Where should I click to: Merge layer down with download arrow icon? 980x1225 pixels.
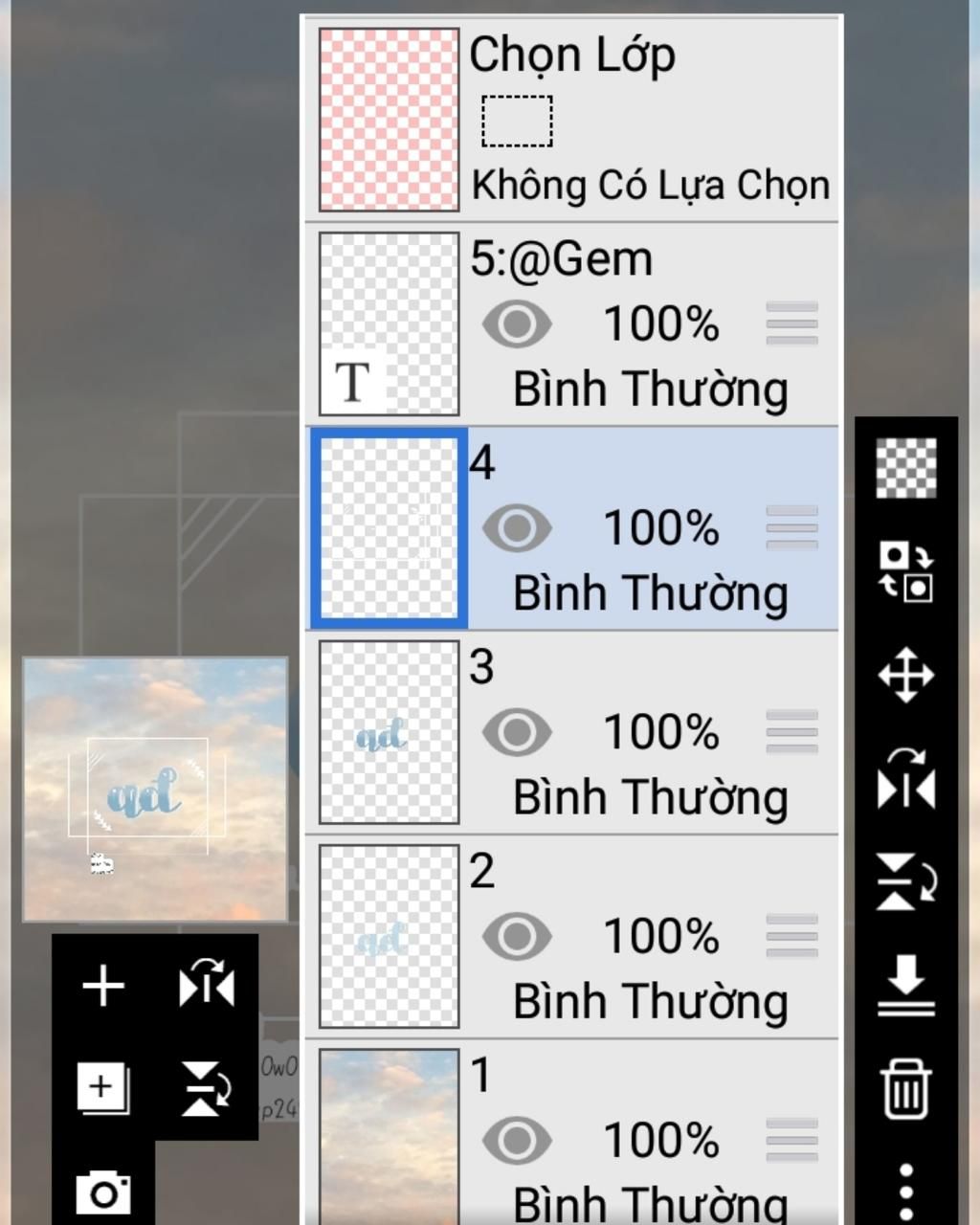pos(905,985)
